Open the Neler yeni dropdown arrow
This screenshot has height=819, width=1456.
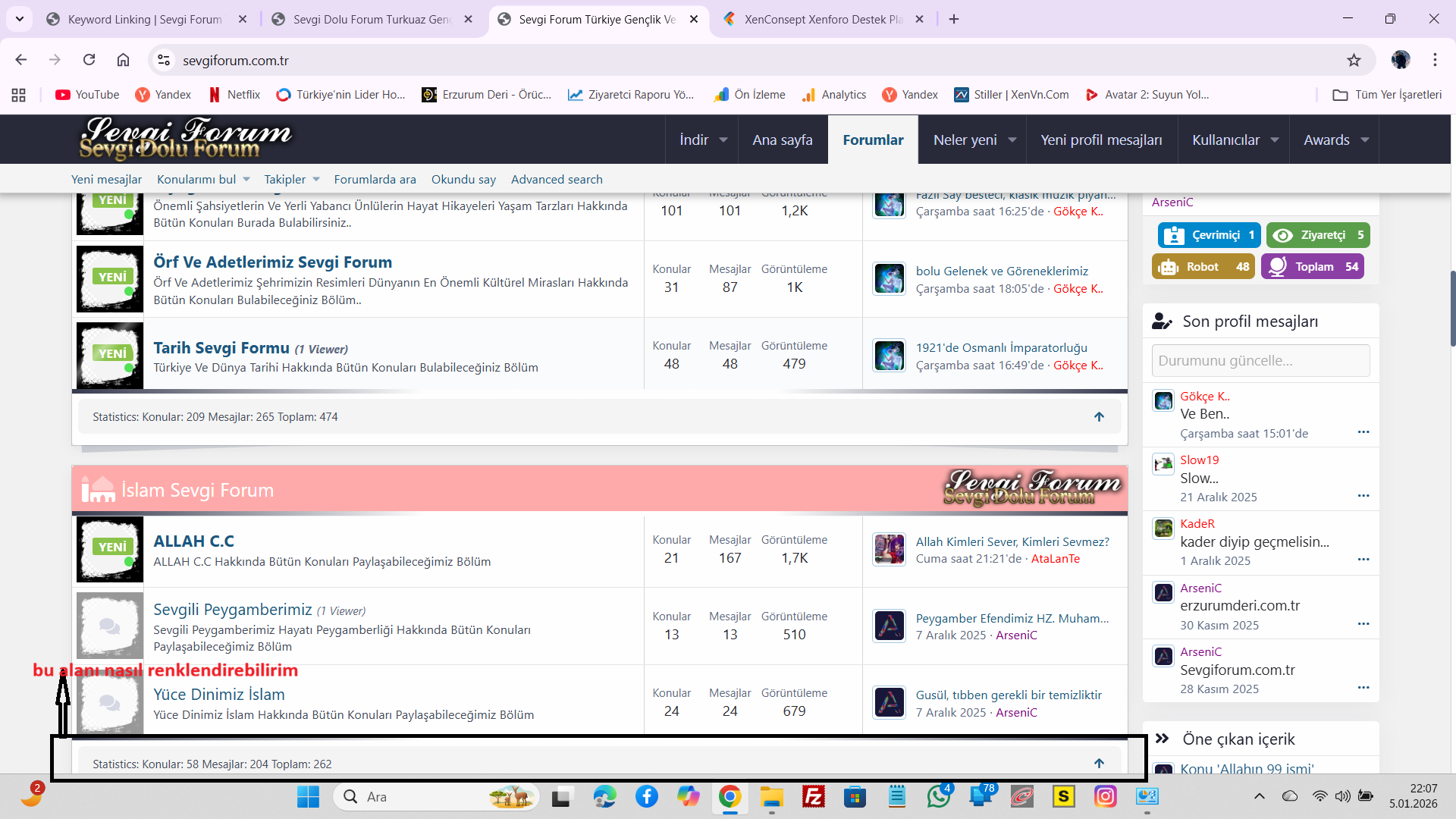coord(1012,140)
